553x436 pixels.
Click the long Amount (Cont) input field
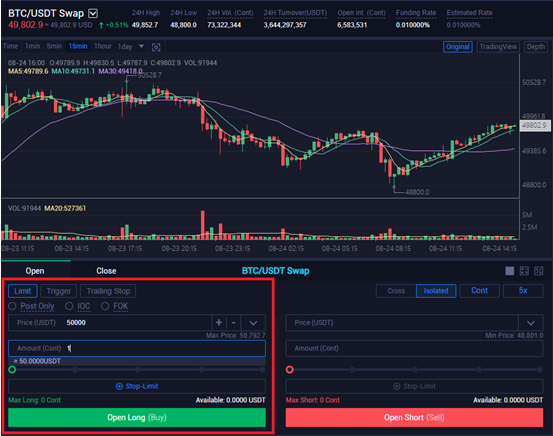point(137,349)
